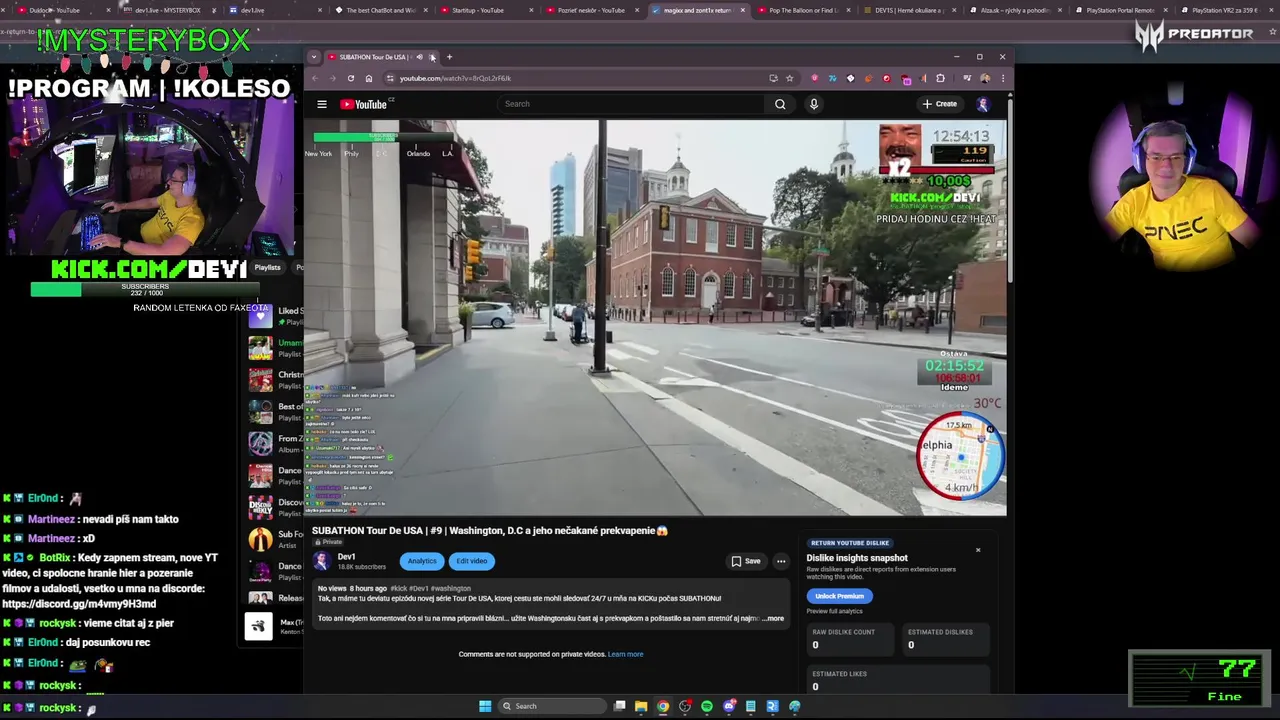Expand the tab search dropdown arrow
1280x720 pixels.
(314, 57)
